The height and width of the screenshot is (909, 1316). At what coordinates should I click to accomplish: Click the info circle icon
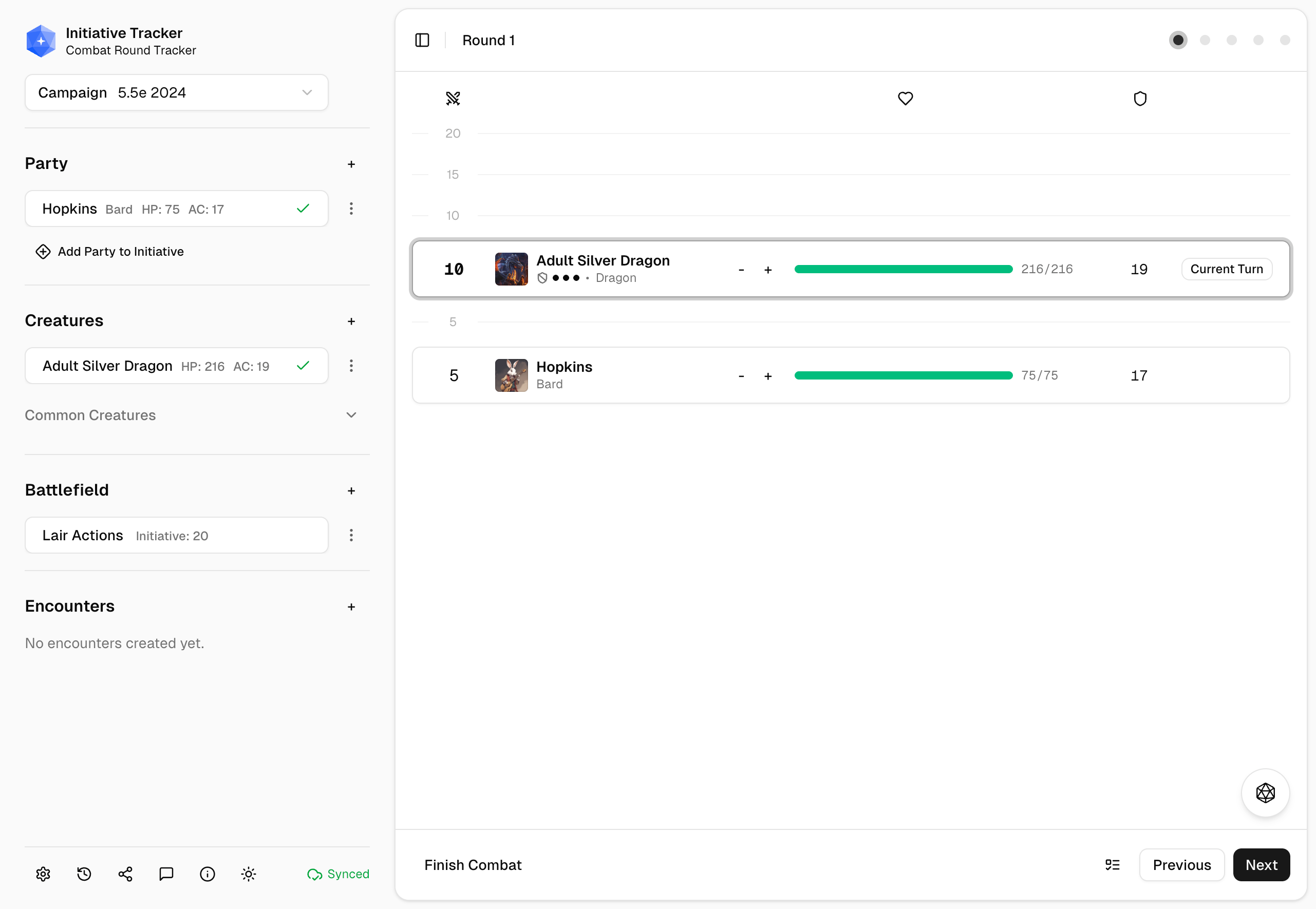pyautogui.click(x=208, y=874)
